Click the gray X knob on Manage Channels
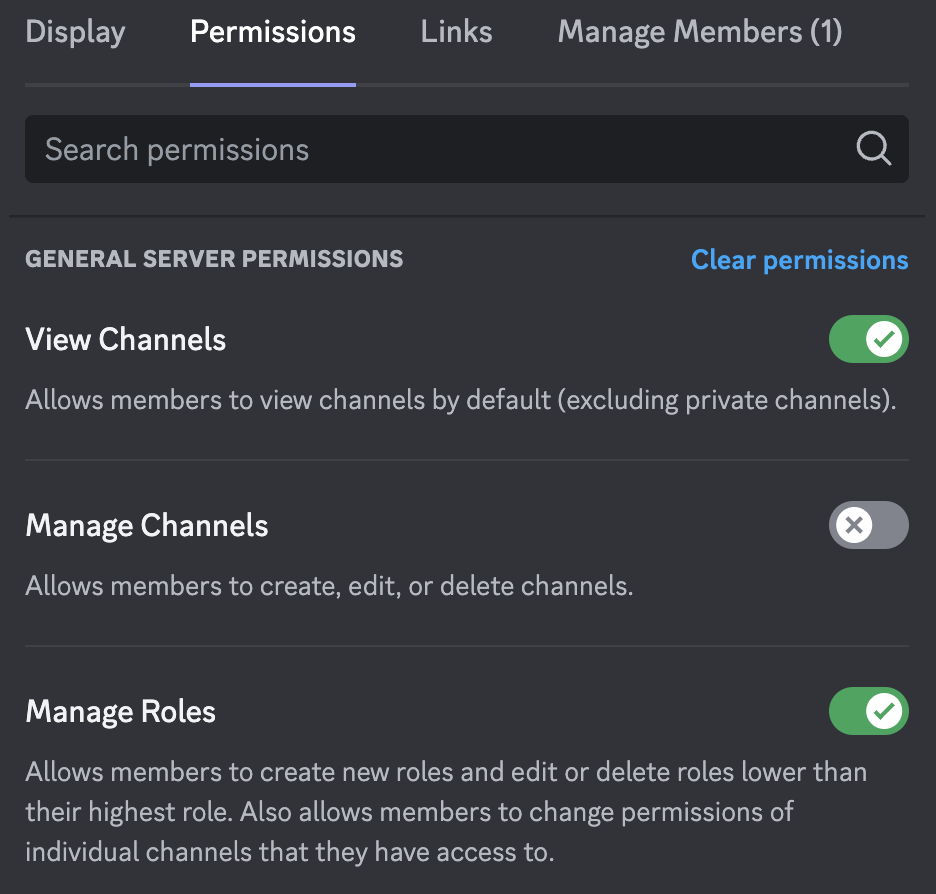Image resolution: width=936 pixels, height=894 pixels. (x=854, y=525)
